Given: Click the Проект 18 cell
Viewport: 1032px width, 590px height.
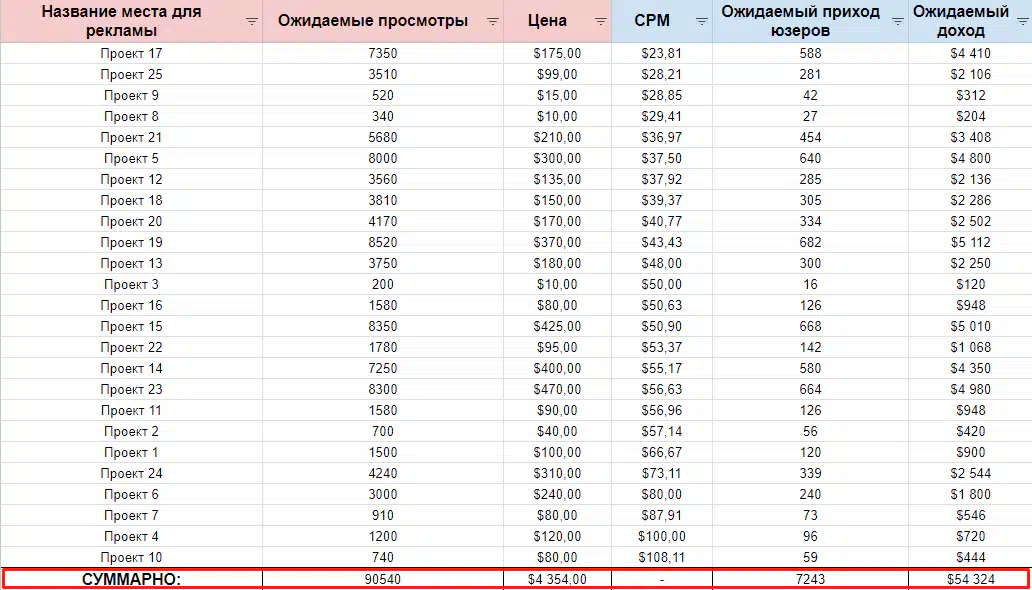Looking at the screenshot, I should 132,200.
